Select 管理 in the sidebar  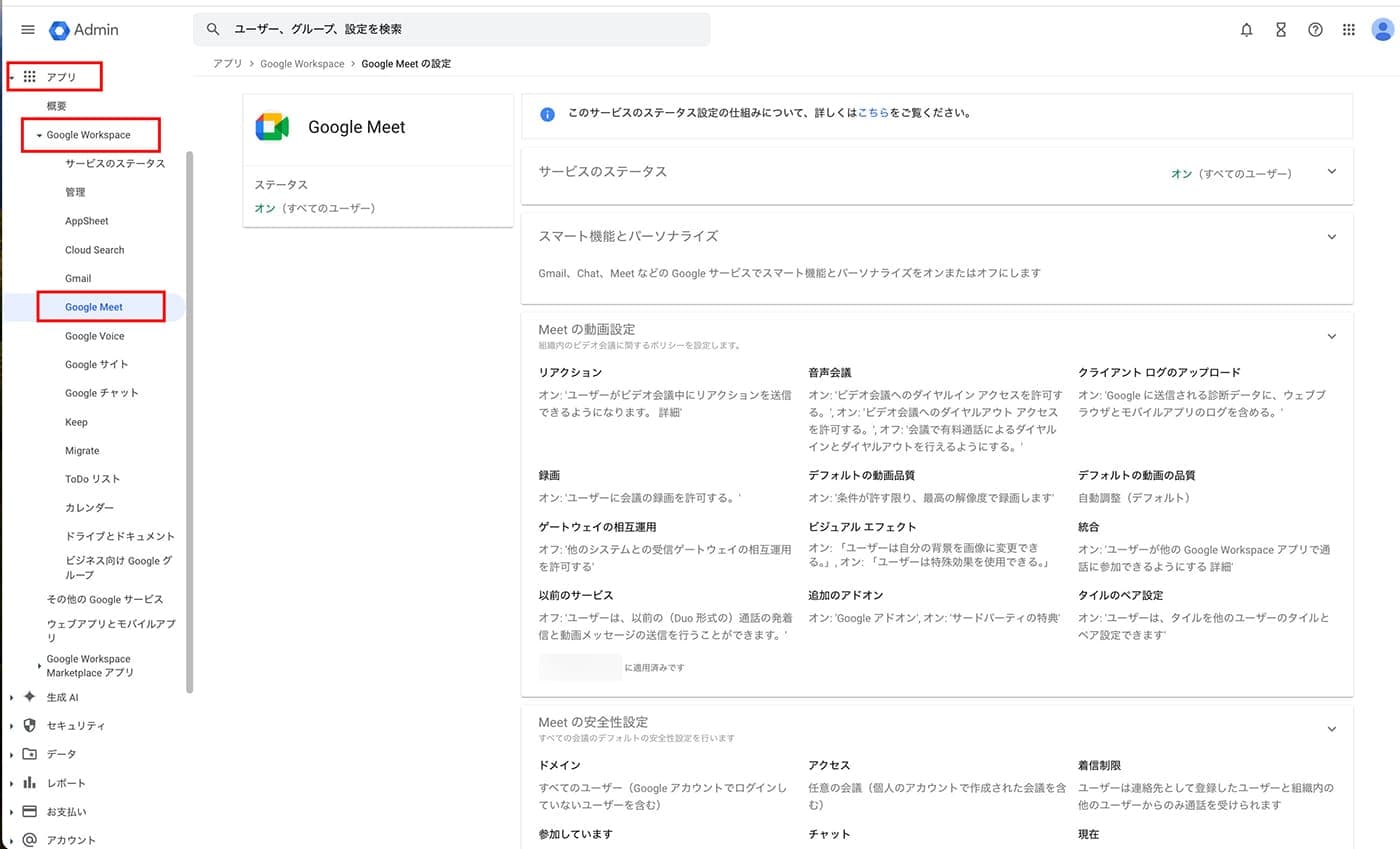click(x=75, y=192)
